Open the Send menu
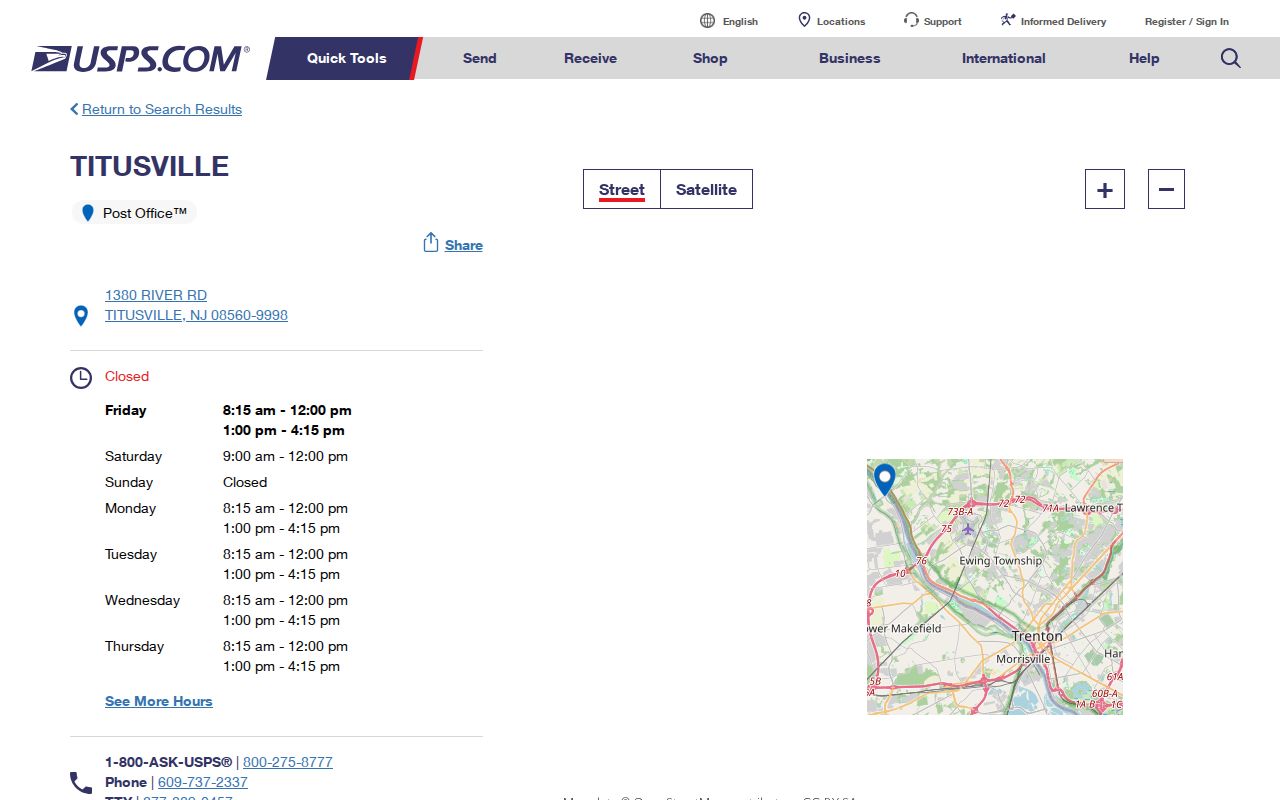The height and width of the screenshot is (800, 1280). tap(480, 58)
